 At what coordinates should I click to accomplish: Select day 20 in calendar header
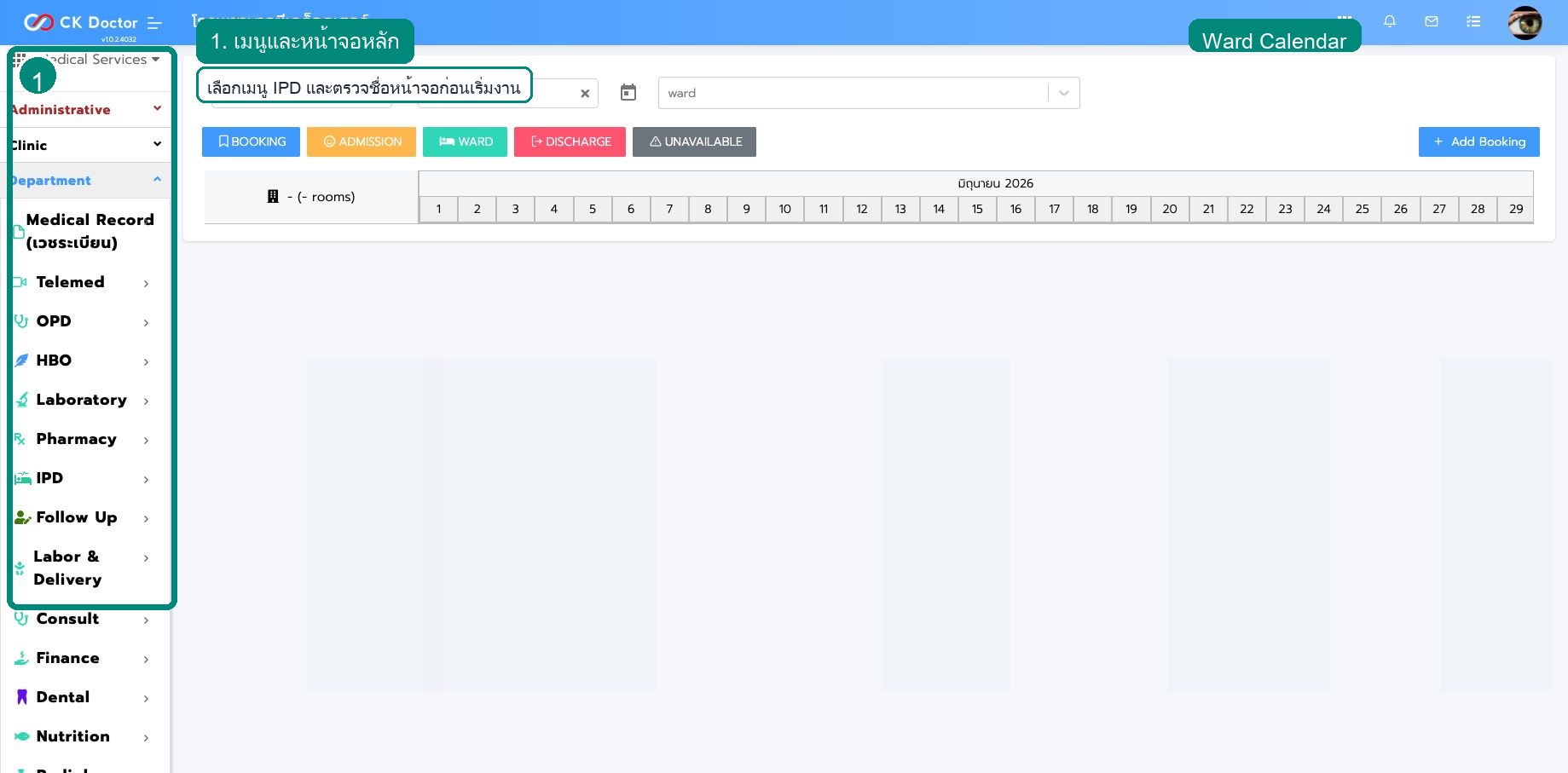[1170, 209]
